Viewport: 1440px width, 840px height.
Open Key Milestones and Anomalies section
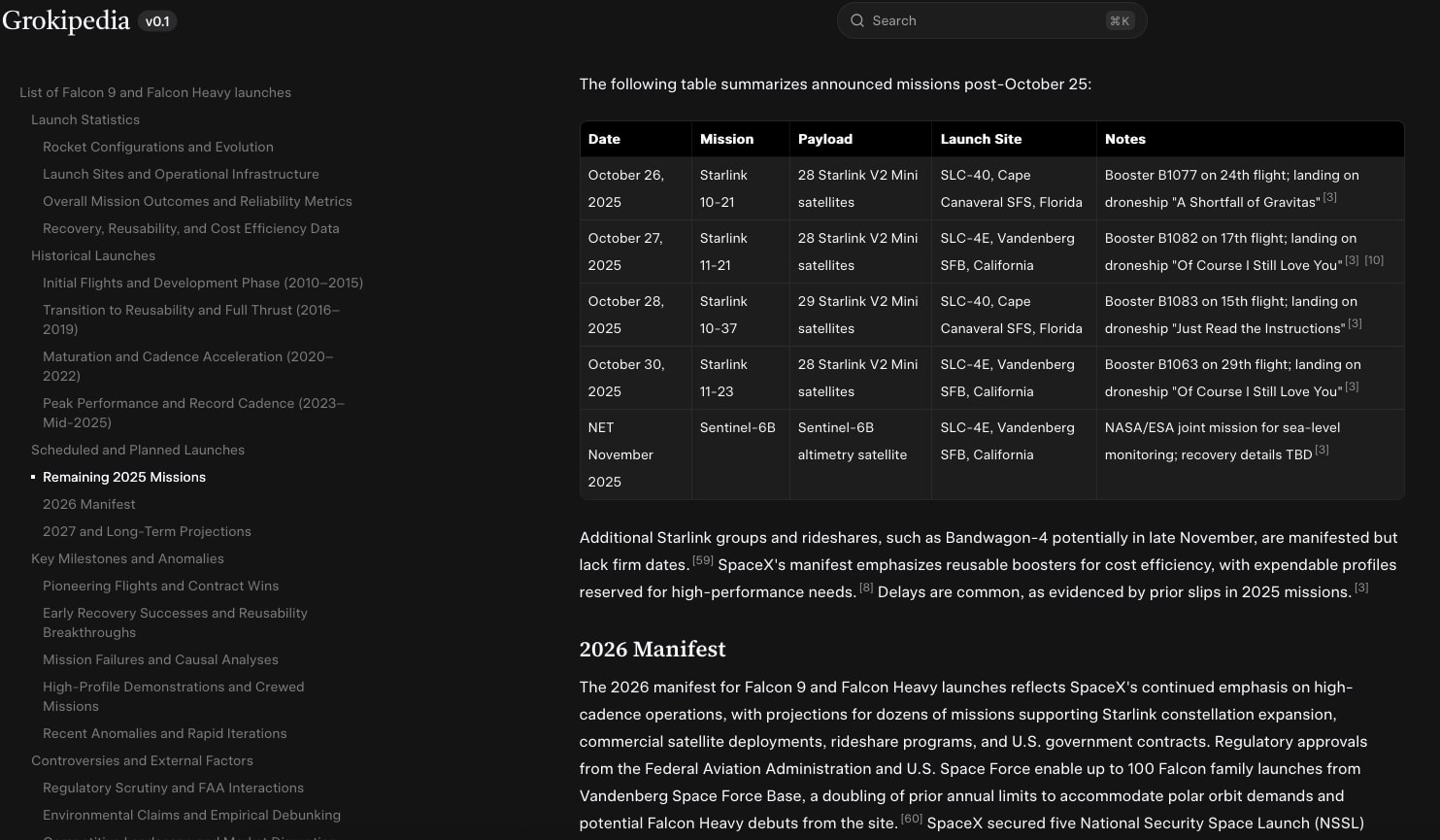pos(127,558)
